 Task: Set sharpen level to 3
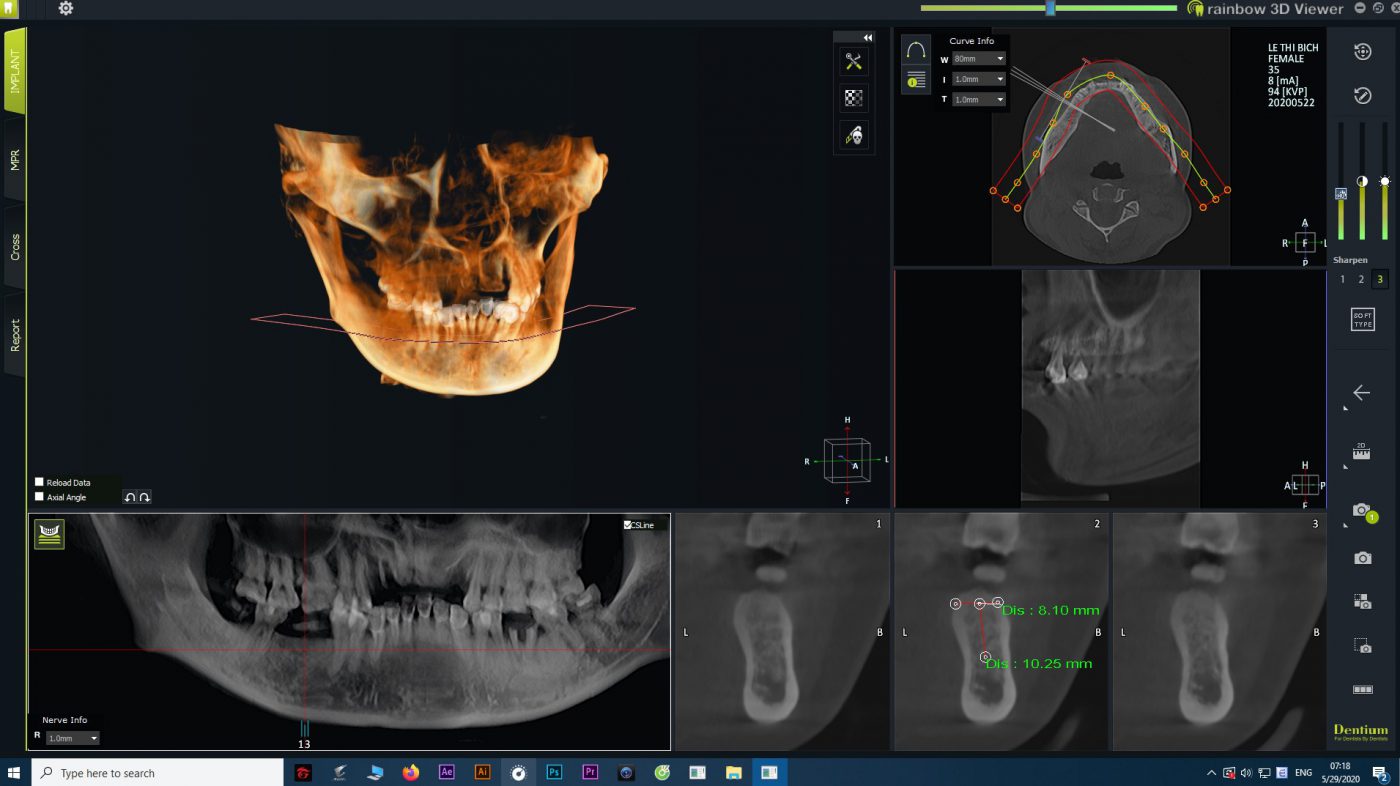click(x=1380, y=279)
